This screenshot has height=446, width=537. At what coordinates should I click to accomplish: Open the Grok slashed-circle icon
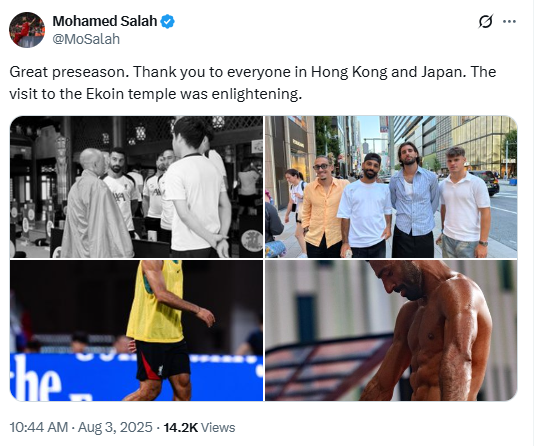[486, 22]
